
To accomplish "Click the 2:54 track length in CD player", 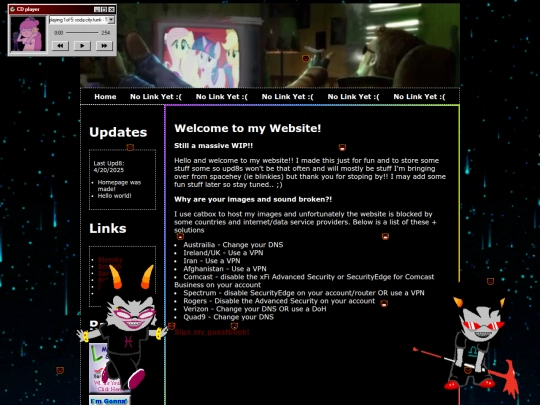I will tap(105, 33).
